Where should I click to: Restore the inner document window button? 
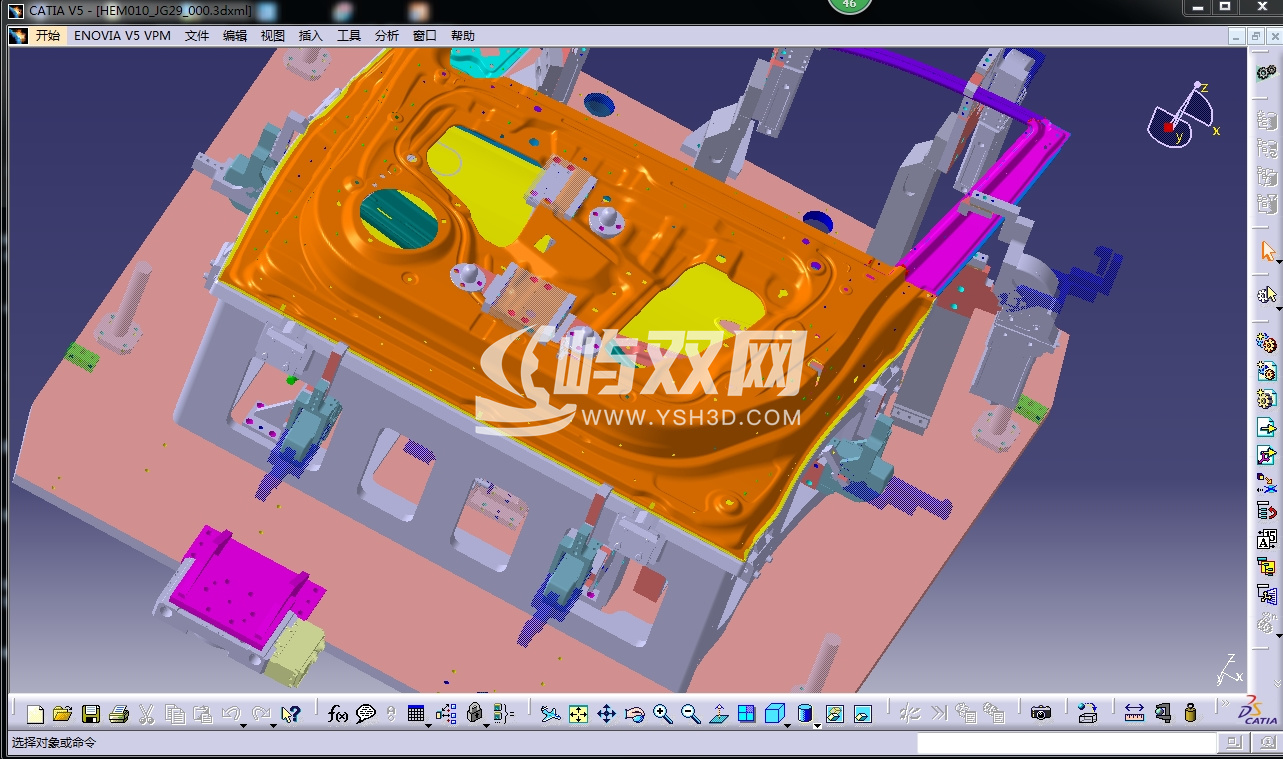click(x=1255, y=36)
